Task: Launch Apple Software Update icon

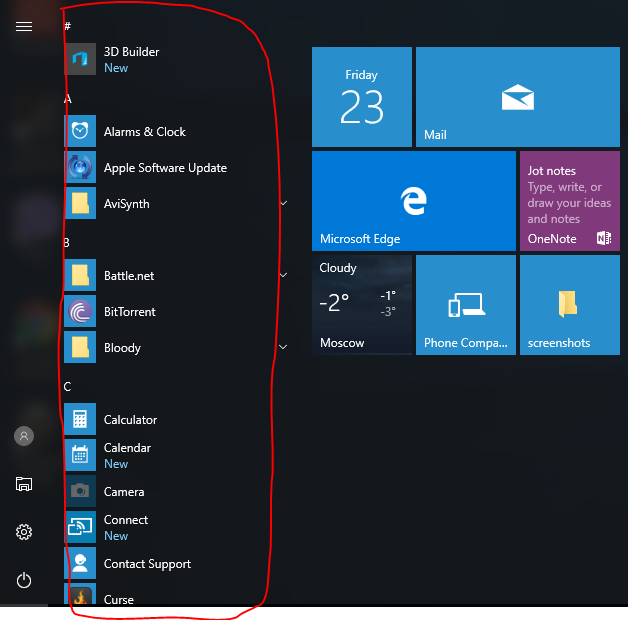Action: click(80, 167)
